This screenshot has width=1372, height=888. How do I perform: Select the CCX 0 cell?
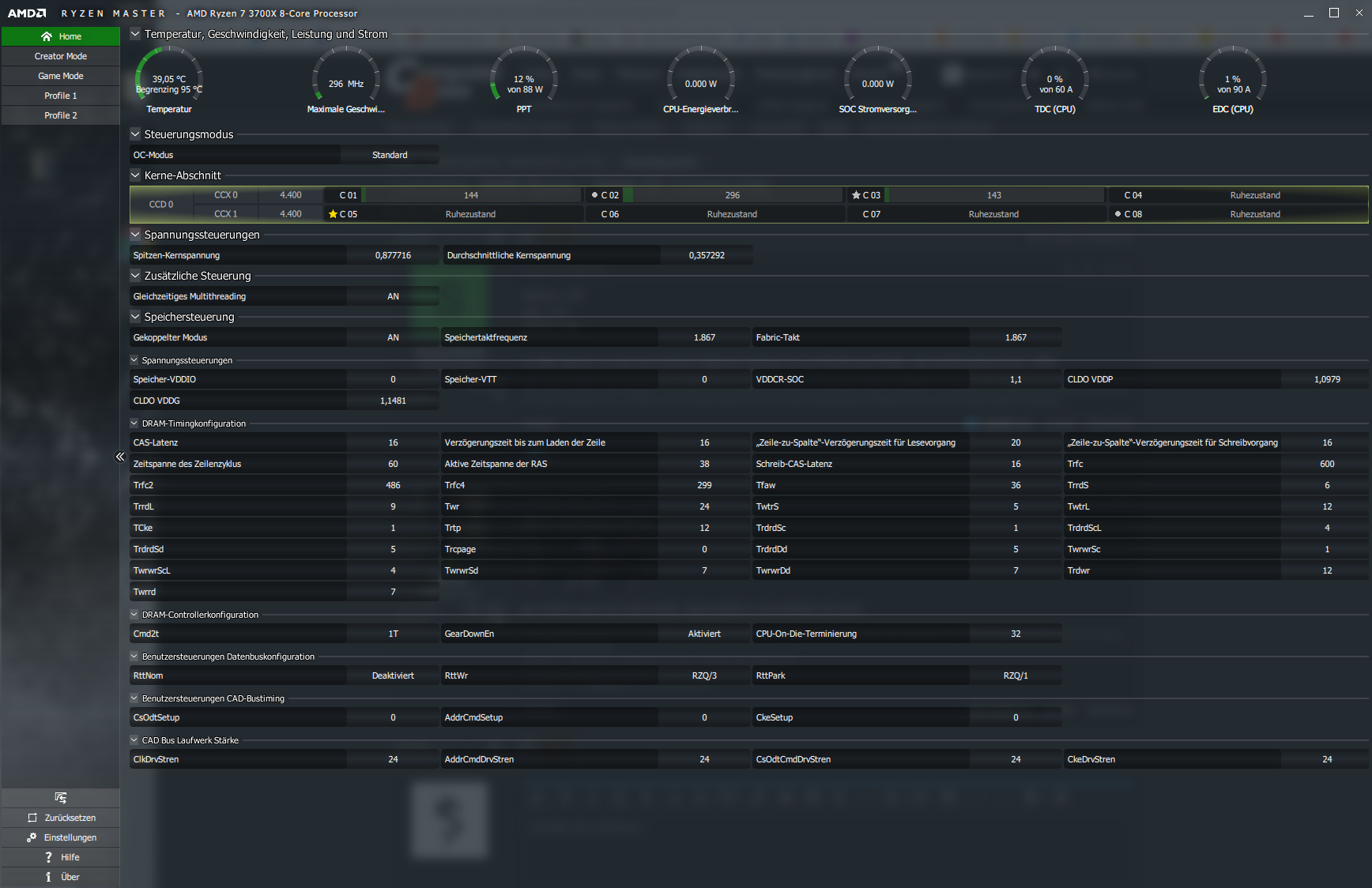coord(226,195)
